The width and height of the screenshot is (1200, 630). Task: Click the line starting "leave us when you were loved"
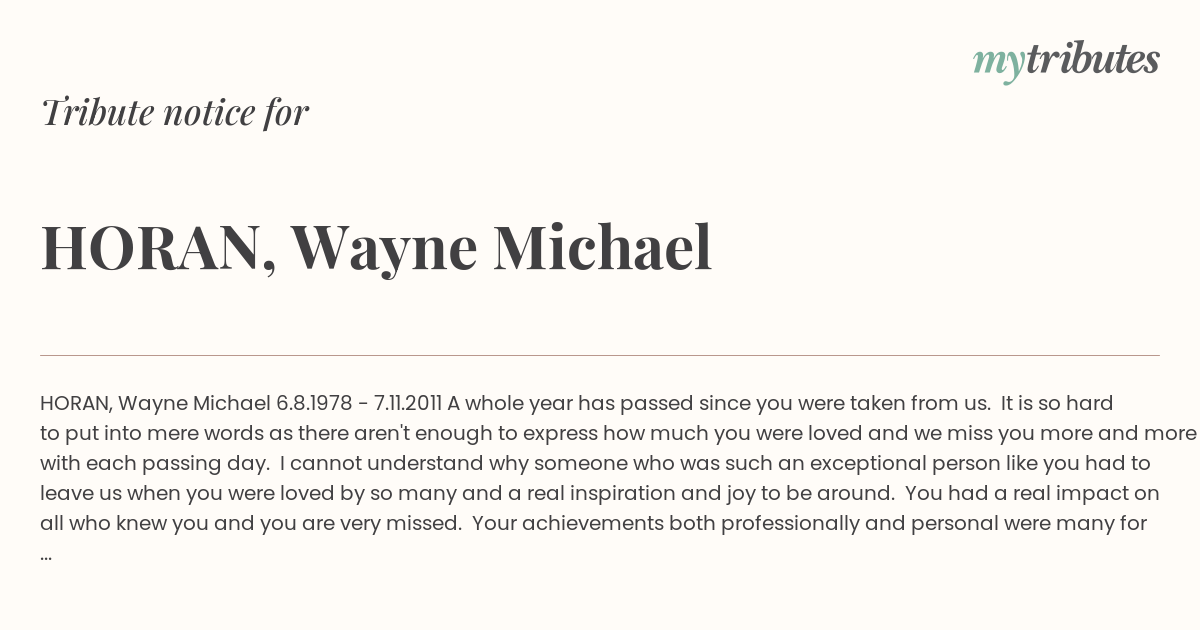tap(600, 494)
